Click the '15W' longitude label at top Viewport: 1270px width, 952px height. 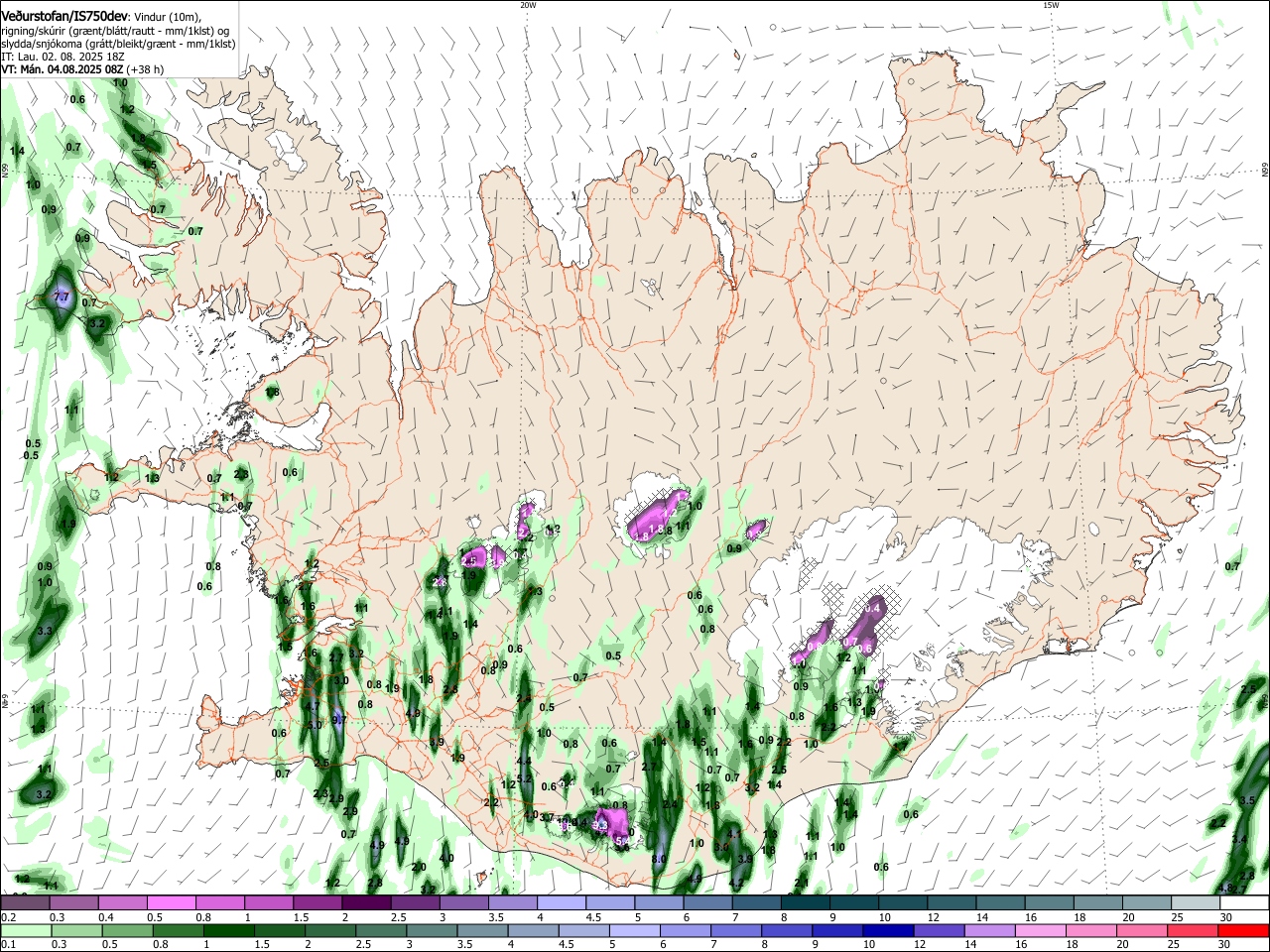1051,5
